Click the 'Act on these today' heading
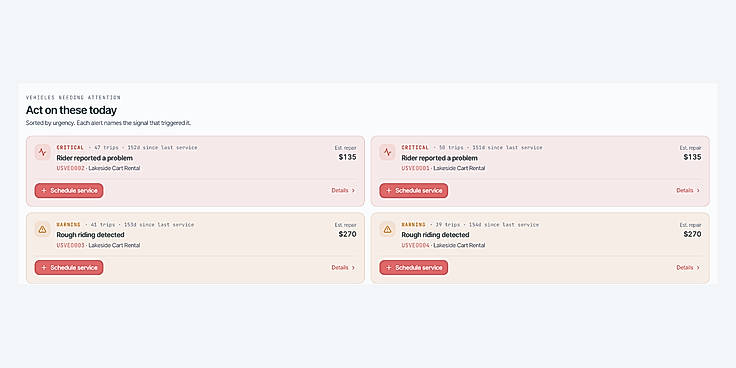Image resolution: width=736 pixels, height=368 pixels. [x=71, y=110]
